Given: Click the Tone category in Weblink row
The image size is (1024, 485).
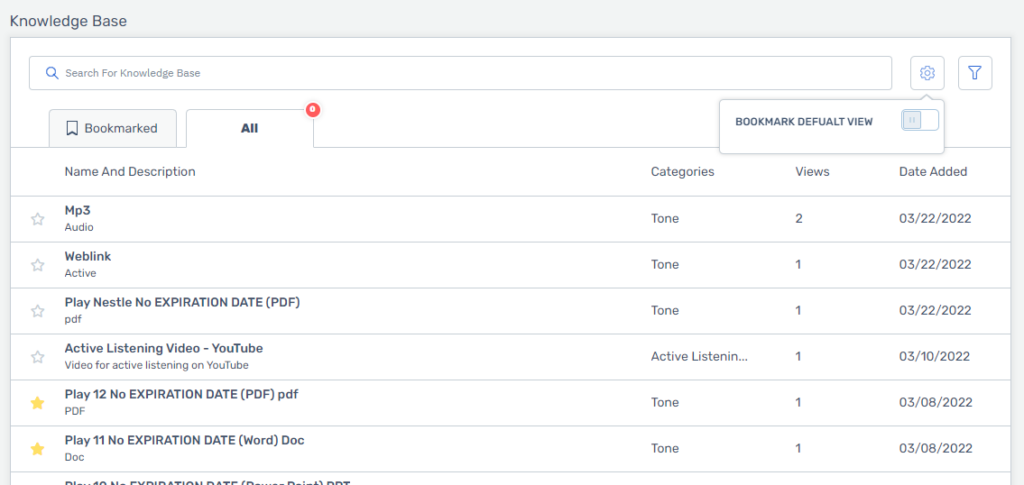Looking at the screenshot, I should pyautogui.click(x=665, y=264).
